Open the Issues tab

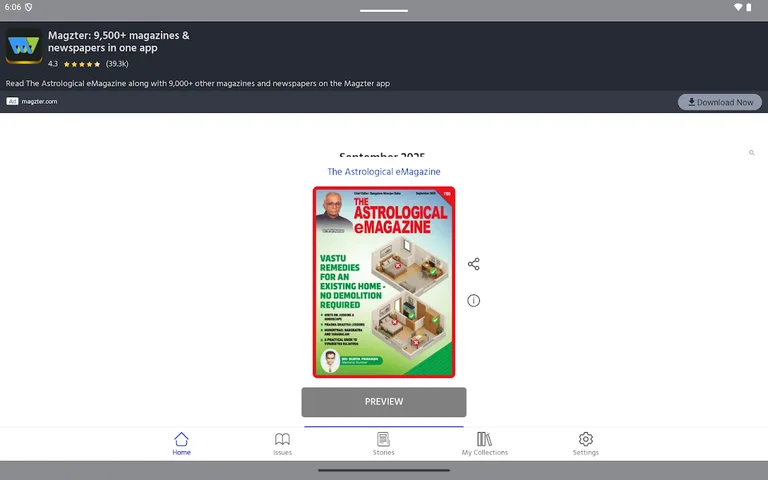[282, 444]
